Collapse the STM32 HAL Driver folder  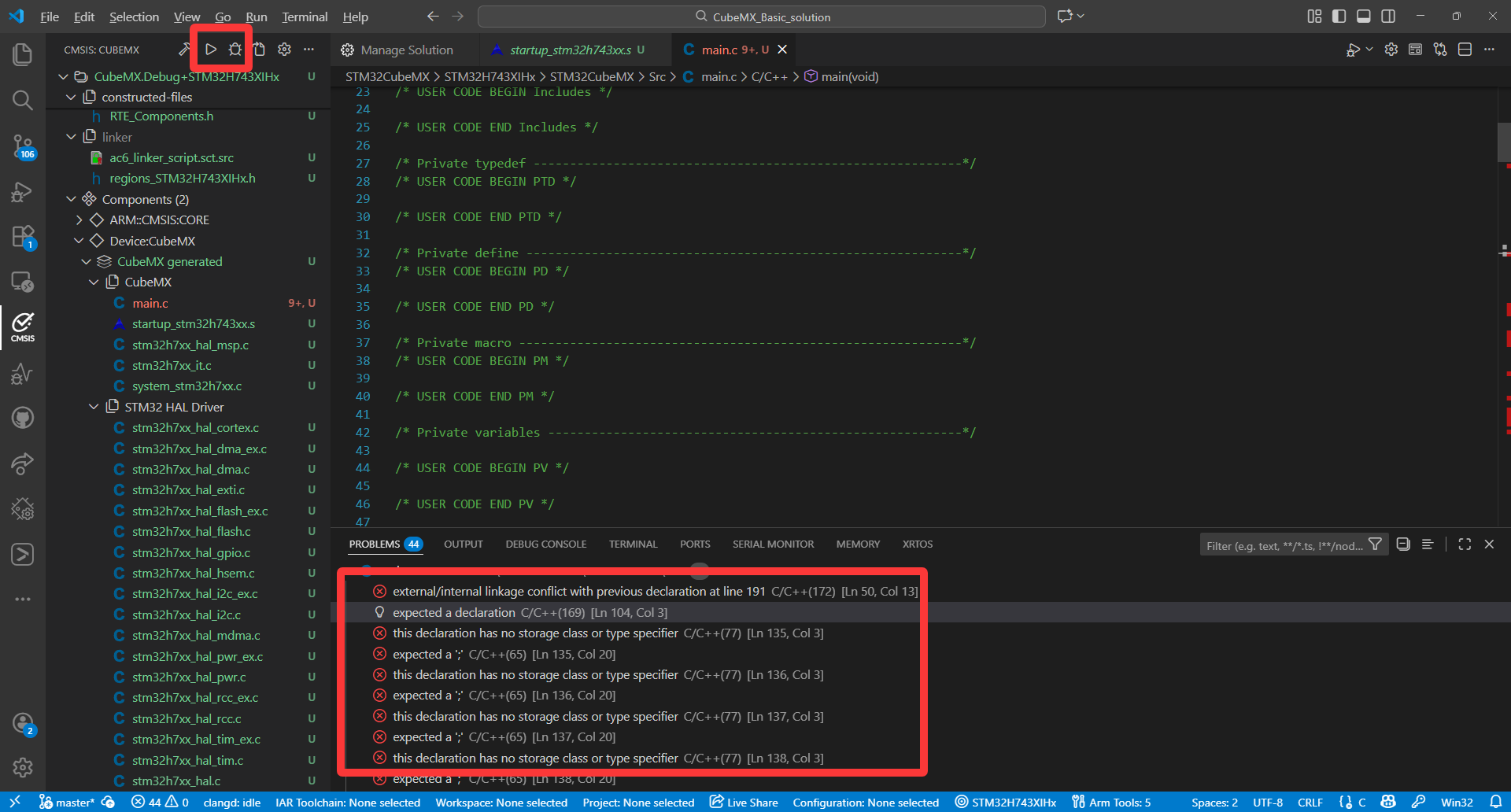click(94, 407)
